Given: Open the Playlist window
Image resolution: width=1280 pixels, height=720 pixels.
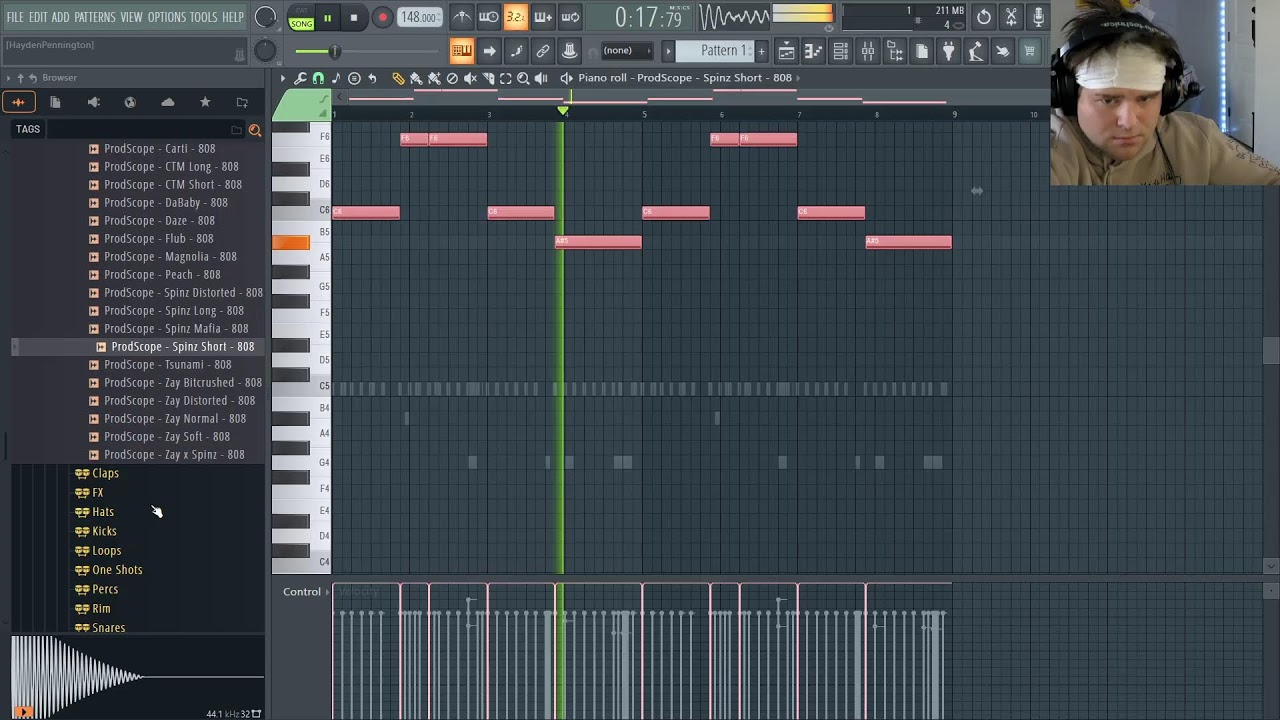Looking at the screenshot, I should pyautogui.click(x=787, y=51).
